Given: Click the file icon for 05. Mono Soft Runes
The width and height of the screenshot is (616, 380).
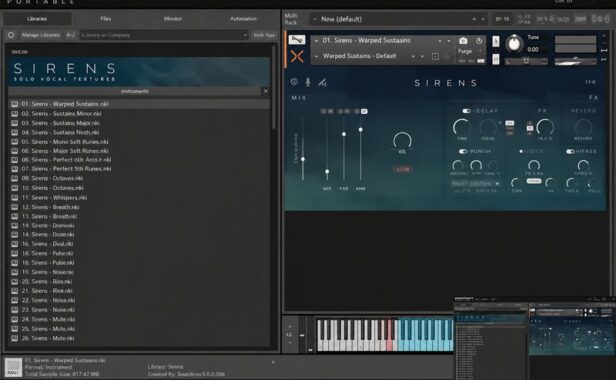Looking at the screenshot, I should pyautogui.click(x=15, y=142).
